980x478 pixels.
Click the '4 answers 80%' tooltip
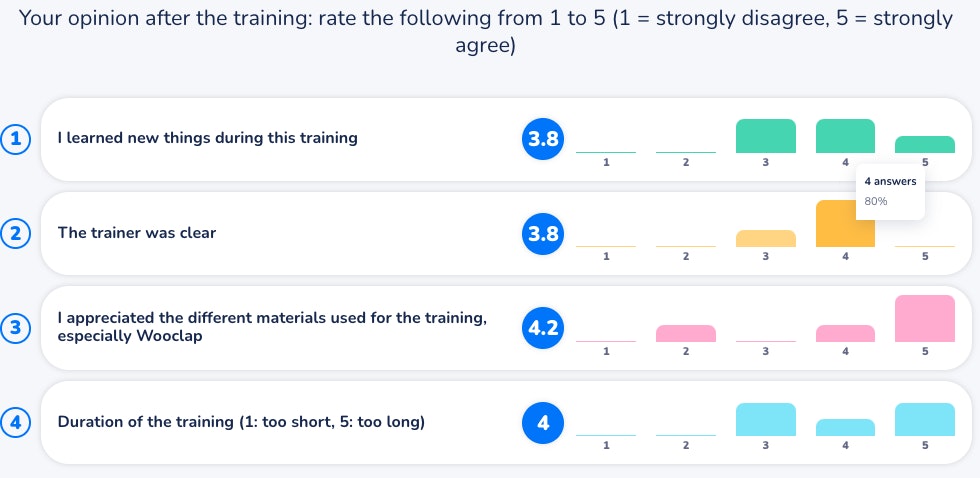(890, 191)
